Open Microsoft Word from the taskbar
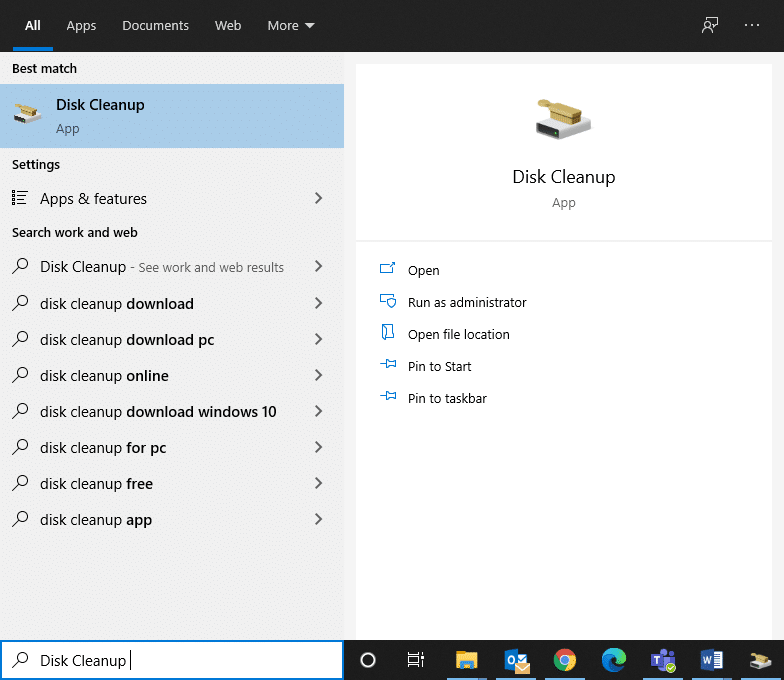The image size is (784, 680). (x=711, y=660)
